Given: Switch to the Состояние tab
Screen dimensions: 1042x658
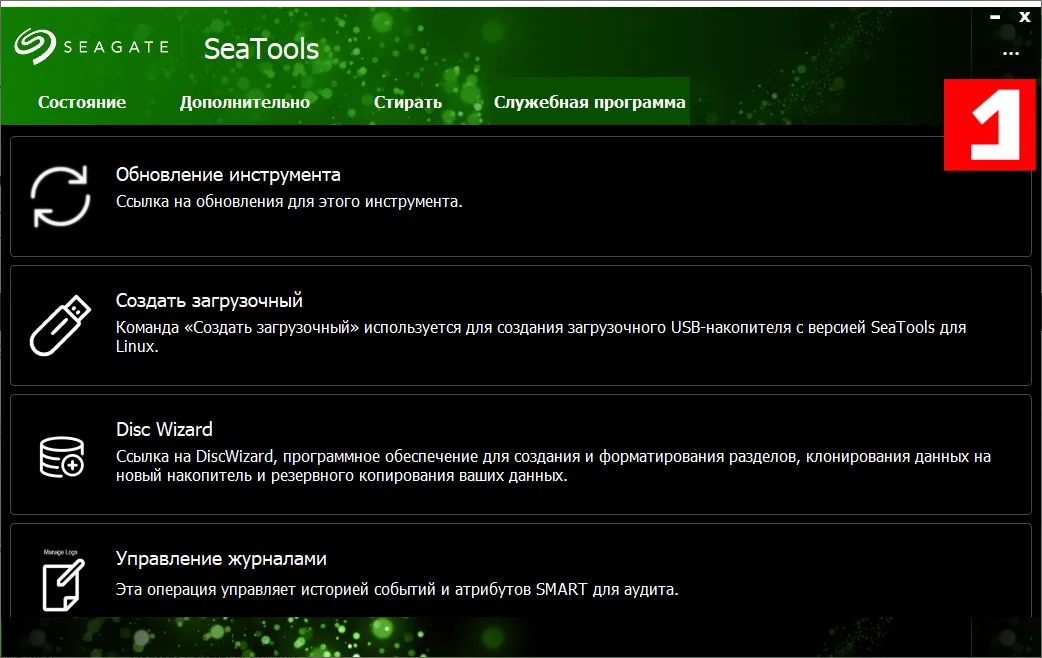Looking at the screenshot, I should (82, 102).
